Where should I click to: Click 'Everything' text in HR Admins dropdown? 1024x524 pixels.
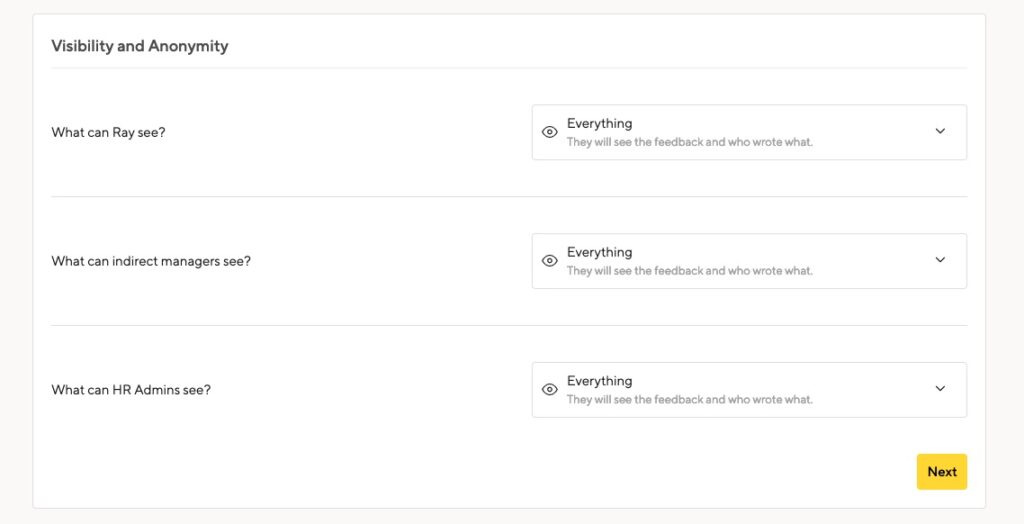(600, 381)
